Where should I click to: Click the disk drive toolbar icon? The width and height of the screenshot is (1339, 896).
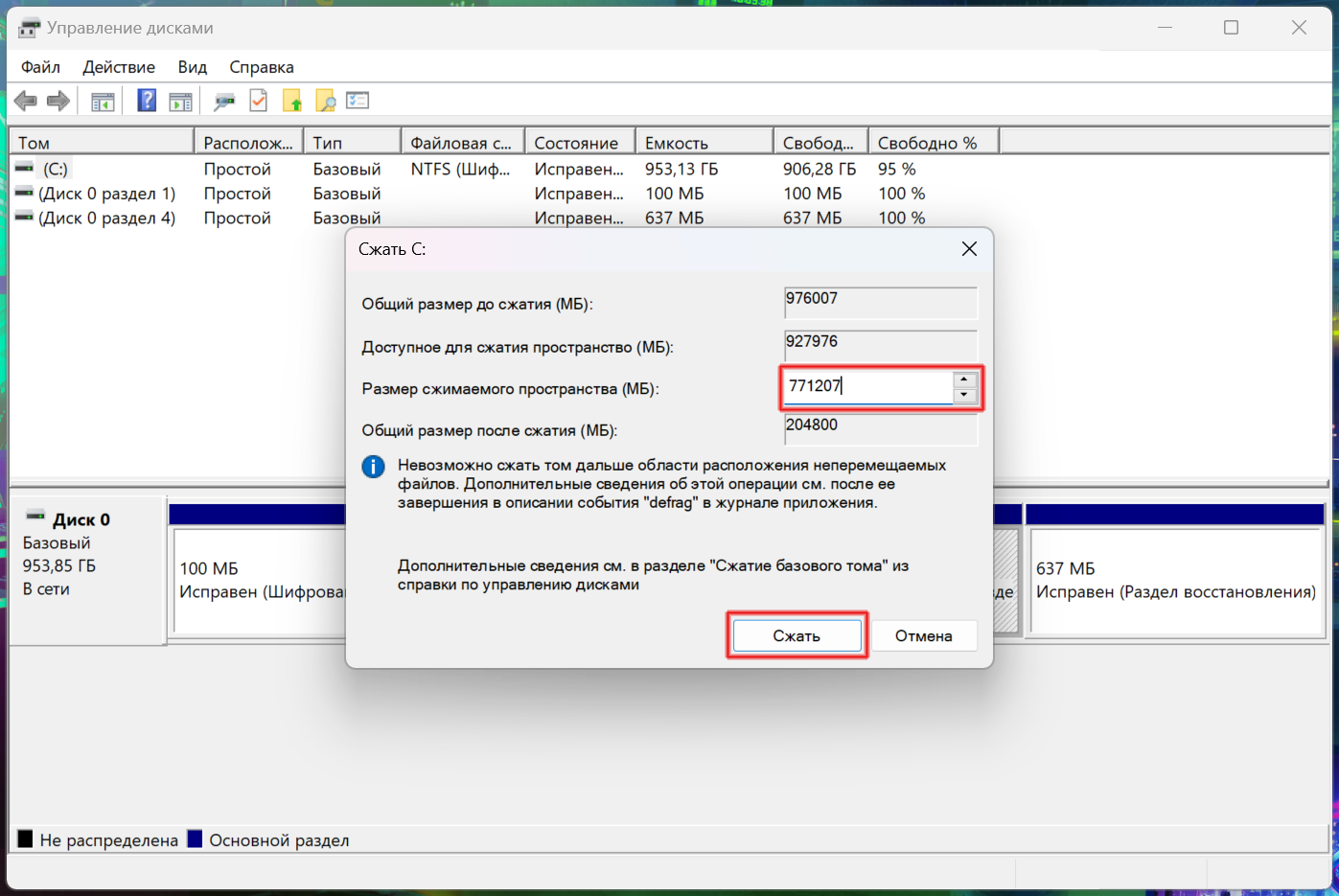pos(224,101)
